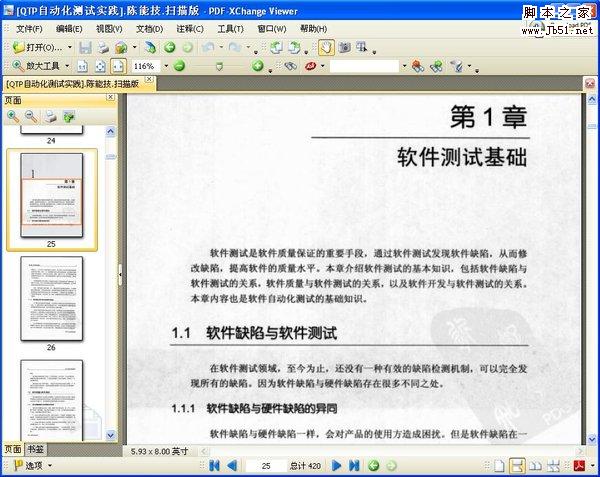Expand the 打开 dropdown arrow
The image size is (600, 477).
coord(70,47)
